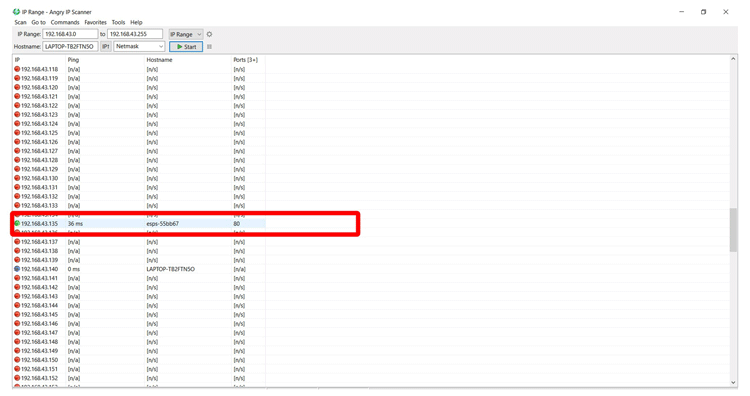Click the 36 ms ping value

pyautogui.click(x=75, y=223)
